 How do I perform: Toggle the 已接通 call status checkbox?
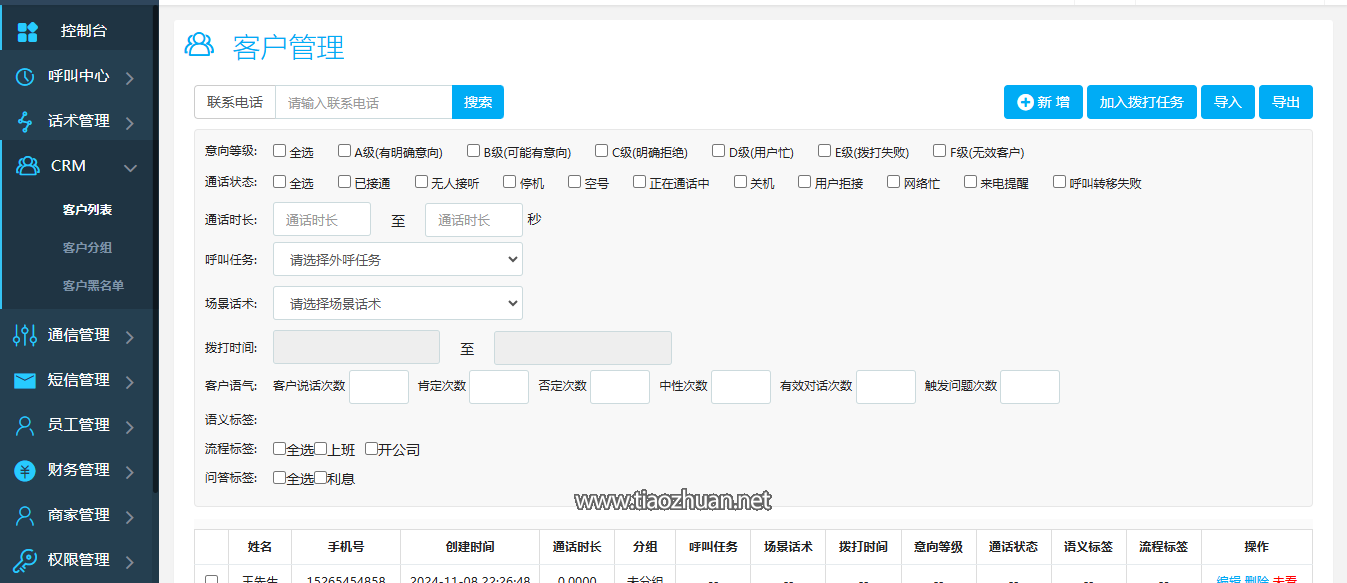pyautogui.click(x=344, y=182)
